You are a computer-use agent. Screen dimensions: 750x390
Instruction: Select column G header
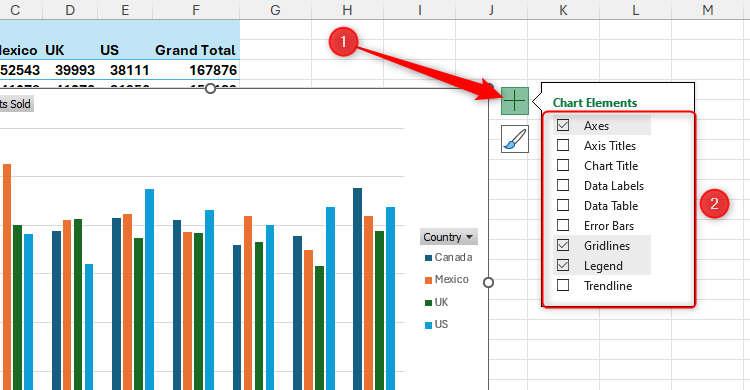pos(276,10)
